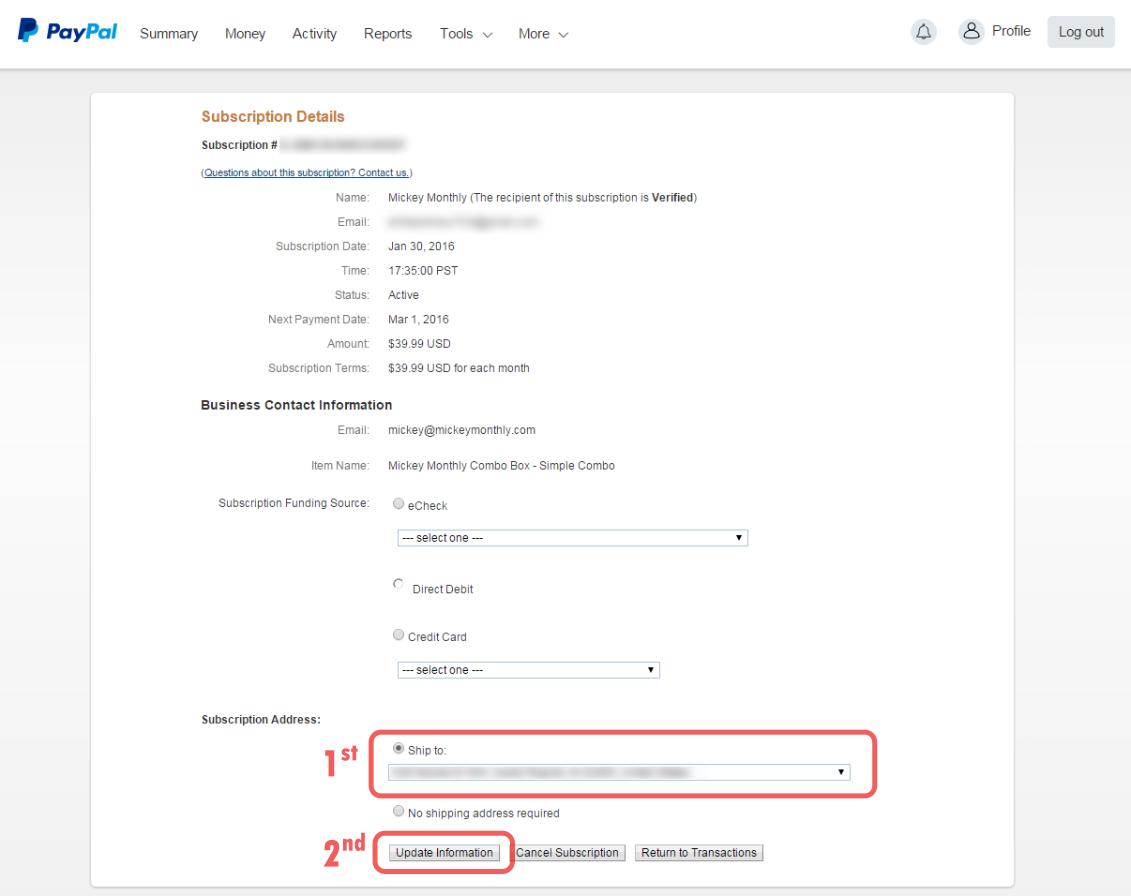Expand the Ship to address dropdown
Viewport: 1131px width, 896px height.
click(x=619, y=773)
